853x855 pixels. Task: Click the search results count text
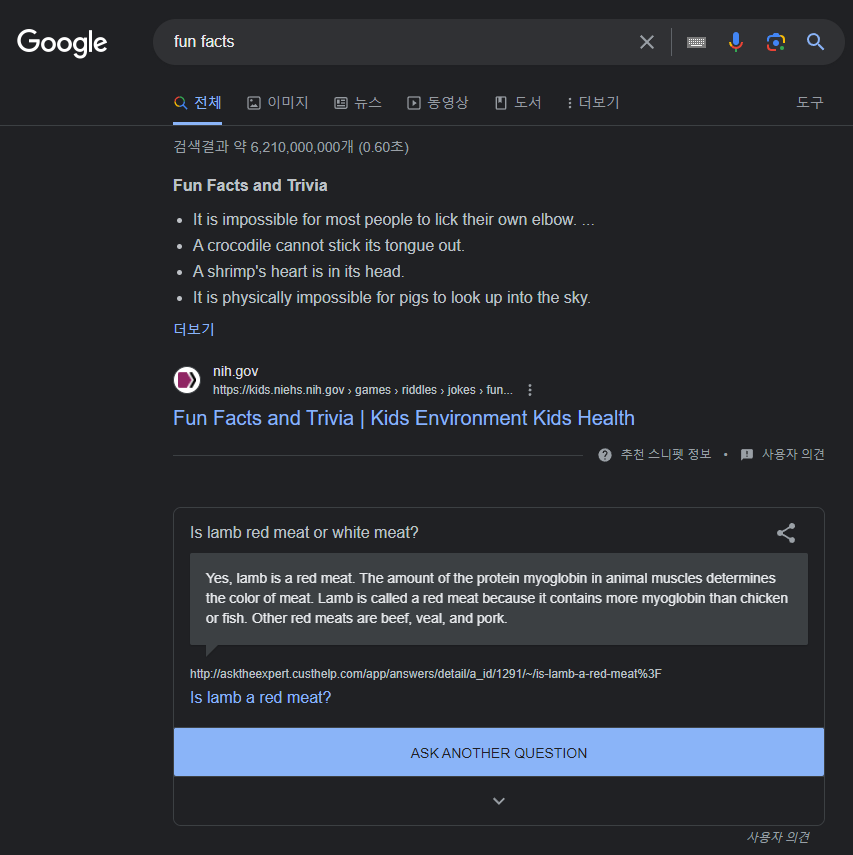(291, 147)
